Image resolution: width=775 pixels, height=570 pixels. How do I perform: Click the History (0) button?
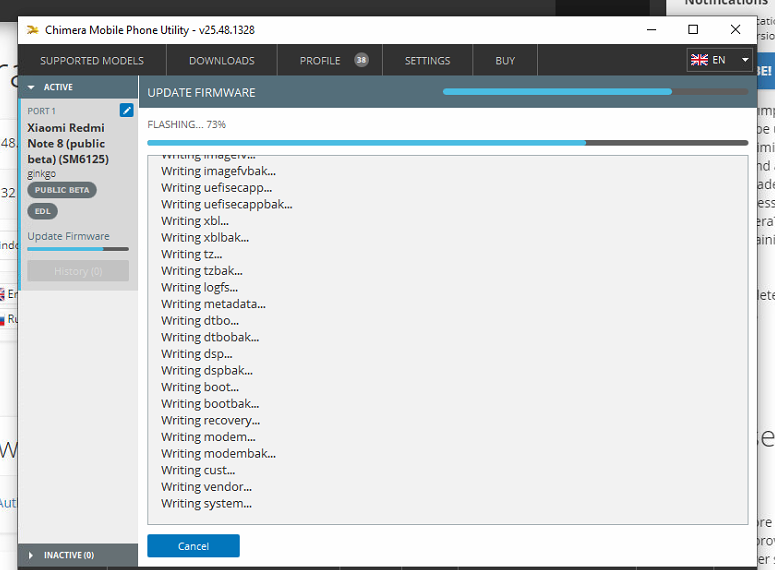point(78,271)
